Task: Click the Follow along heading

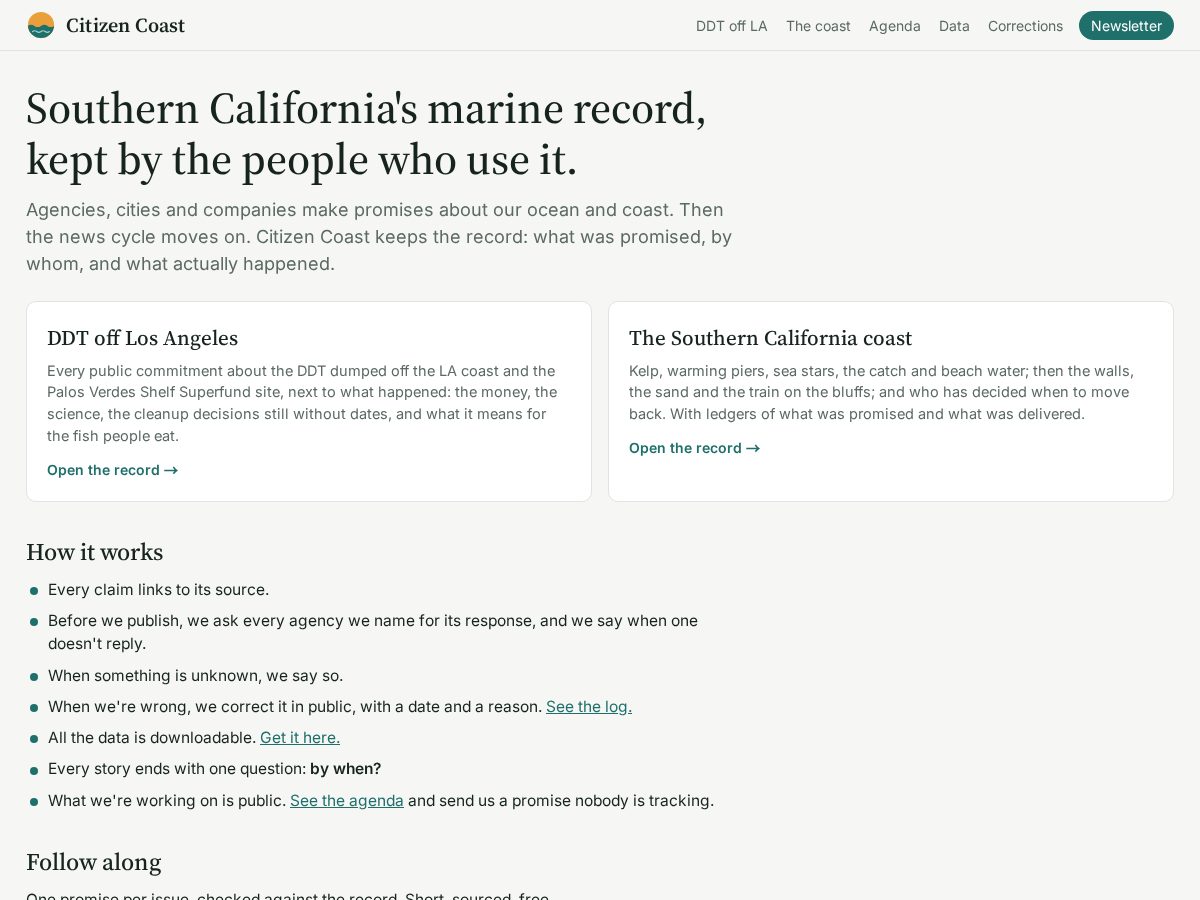Action: [93, 862]
